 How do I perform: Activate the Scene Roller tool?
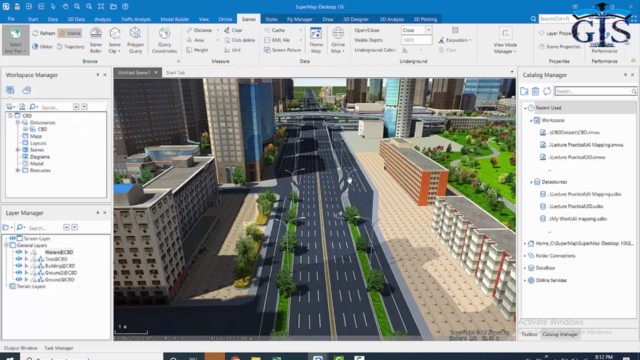click(x=96, y=40)
